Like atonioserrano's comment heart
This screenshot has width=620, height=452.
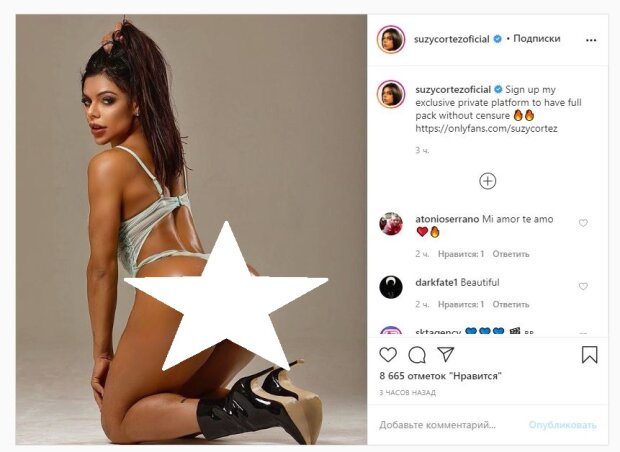click(x=583, y=223)
